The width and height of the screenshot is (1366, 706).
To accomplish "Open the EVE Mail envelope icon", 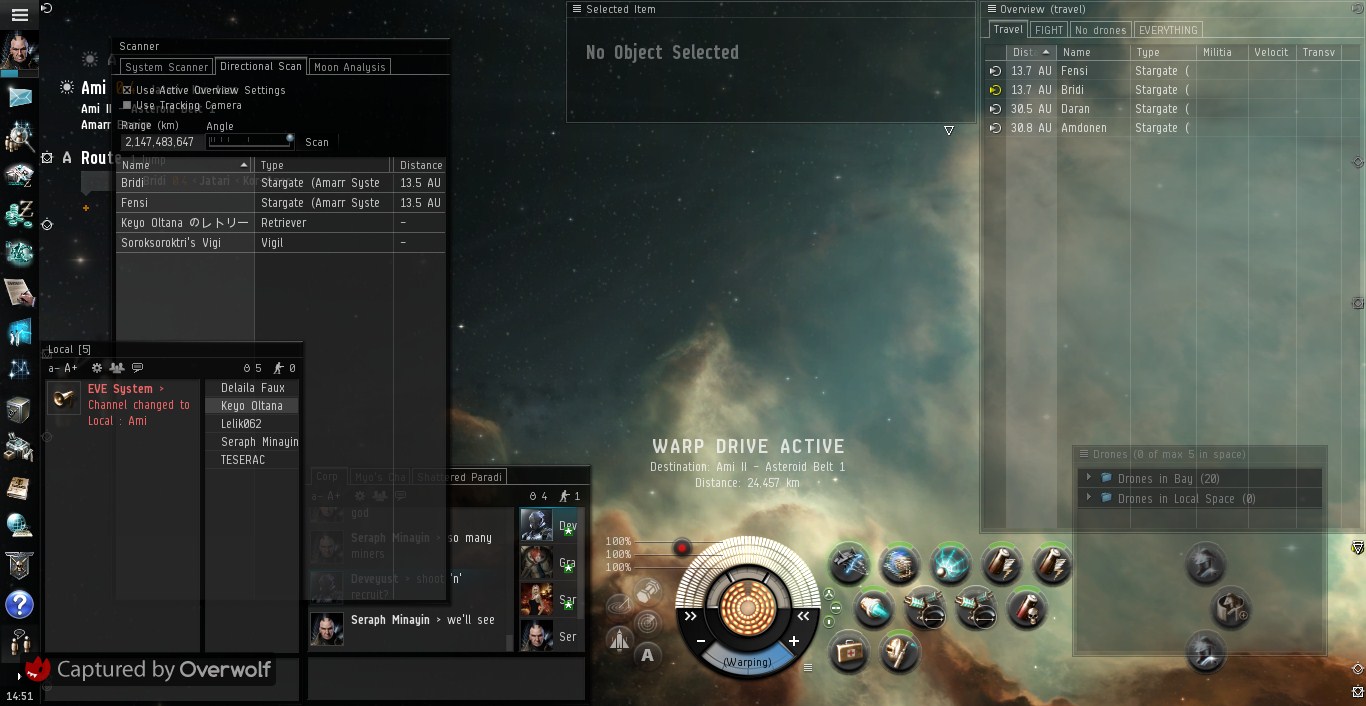I will coord(19,97).
